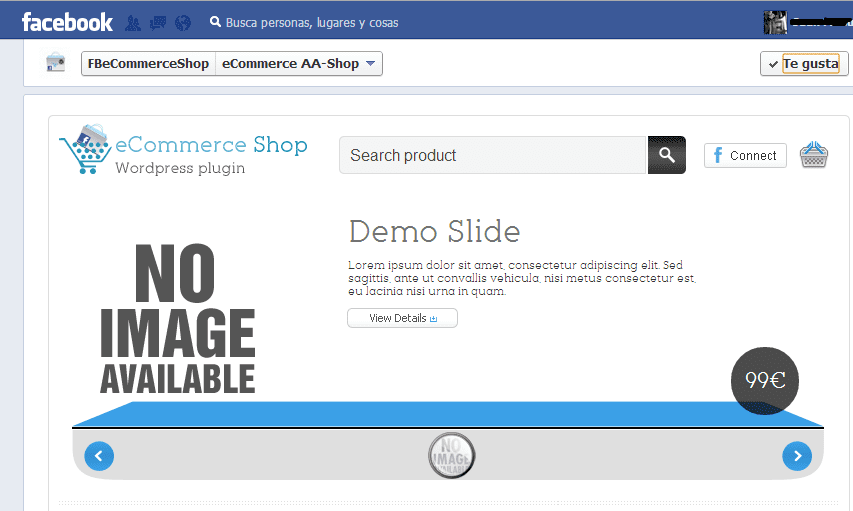The image size is (853, 511).
Task: Open the messages icon in the Facebook bar
Action: [x=158, y=23]
